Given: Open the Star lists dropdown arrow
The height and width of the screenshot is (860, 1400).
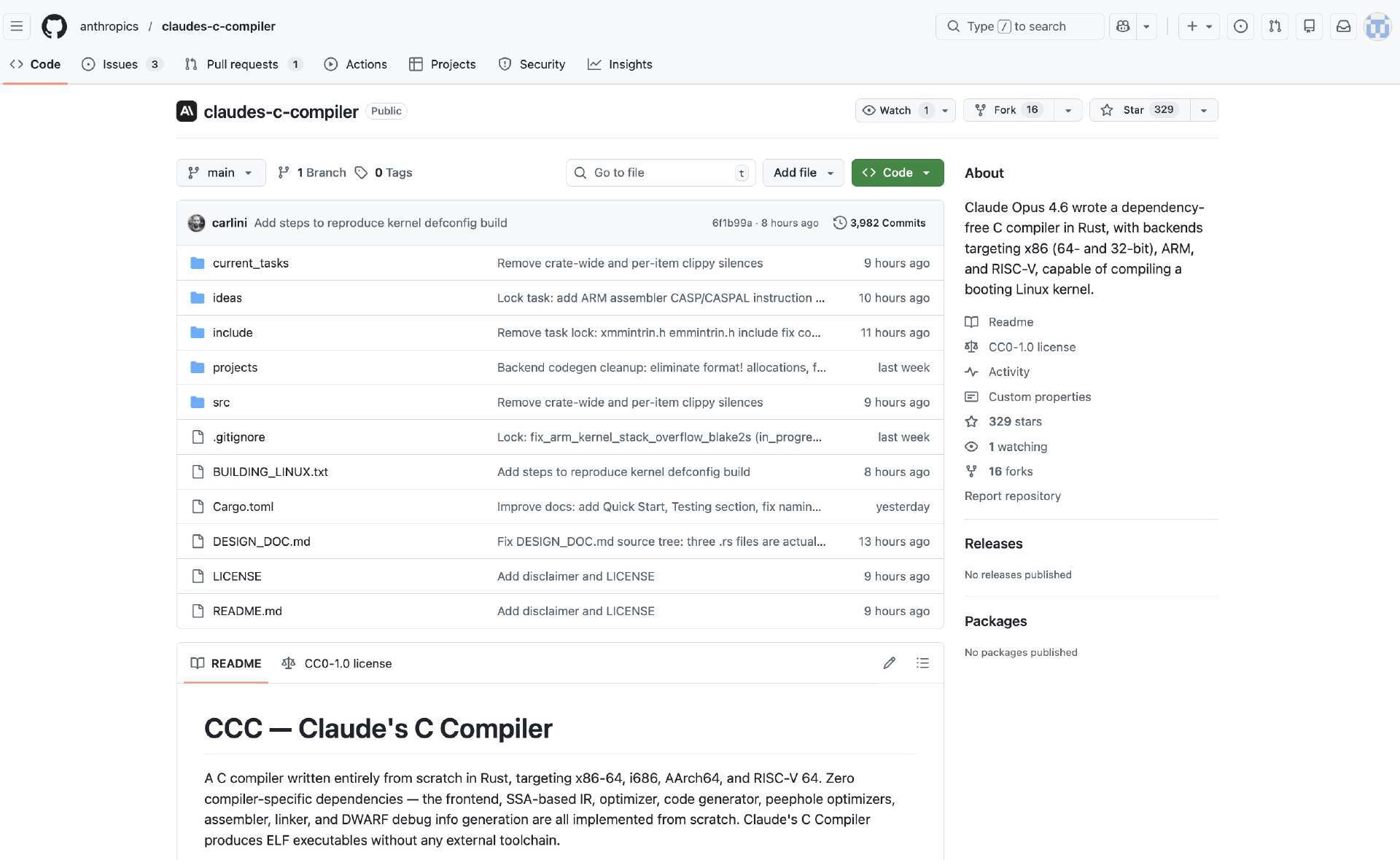Looking at the screenshot, I should point(1204,110).
